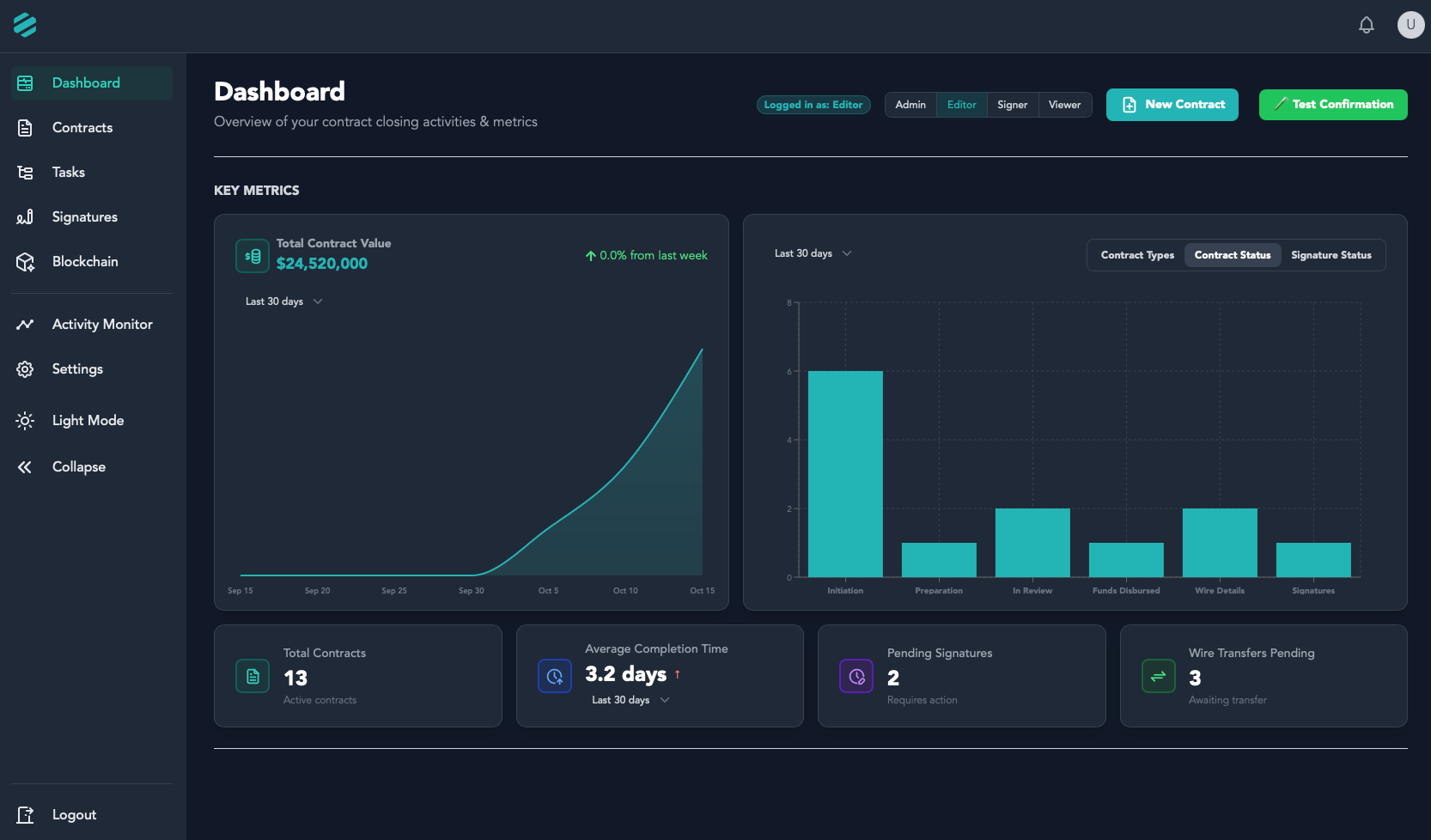1431x840 pixels.
Task: Select the Tasks icon in the sidebar
Action: pyautogui.click(x=24, y=172)
